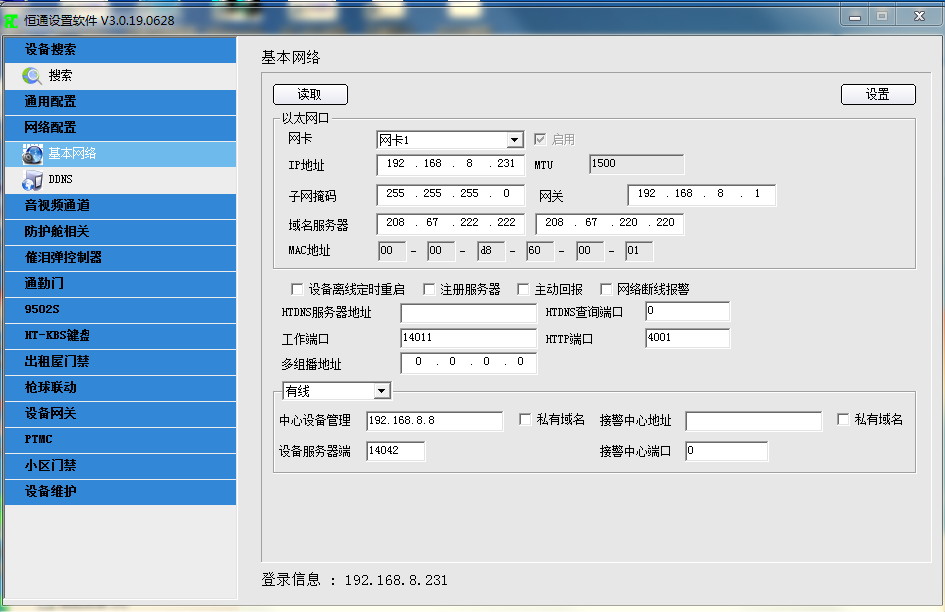The width and height of the screenshot is (945, 612).
Task: Enable 注册服务器 checkbox
Action: pos(429,289)
